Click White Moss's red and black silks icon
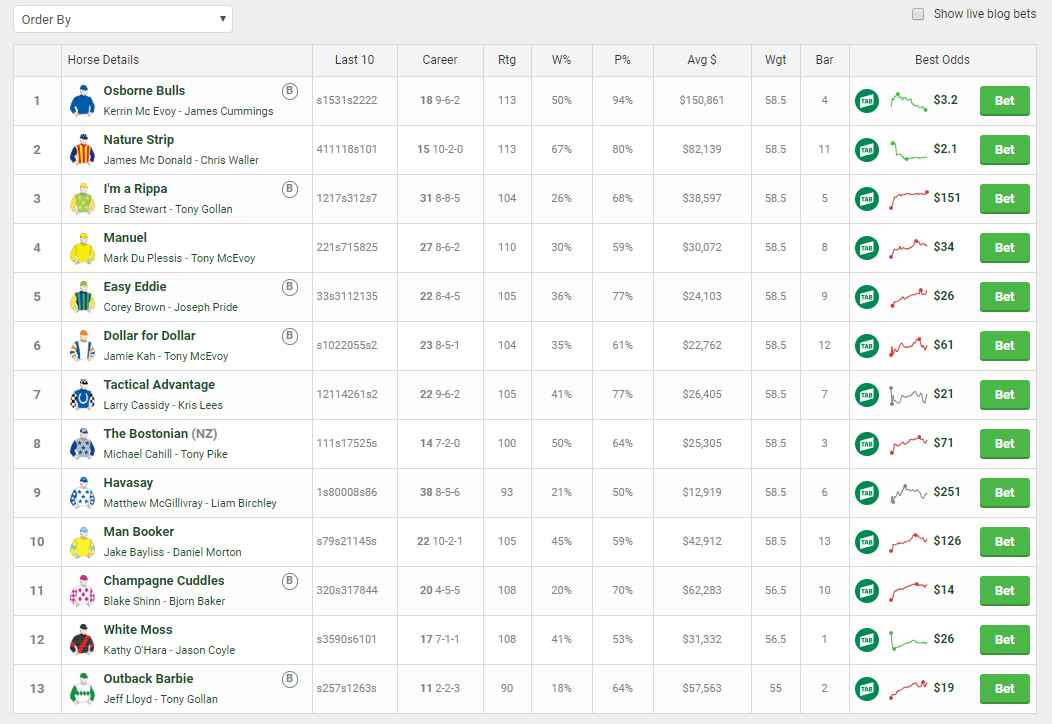 coord(81,640)
